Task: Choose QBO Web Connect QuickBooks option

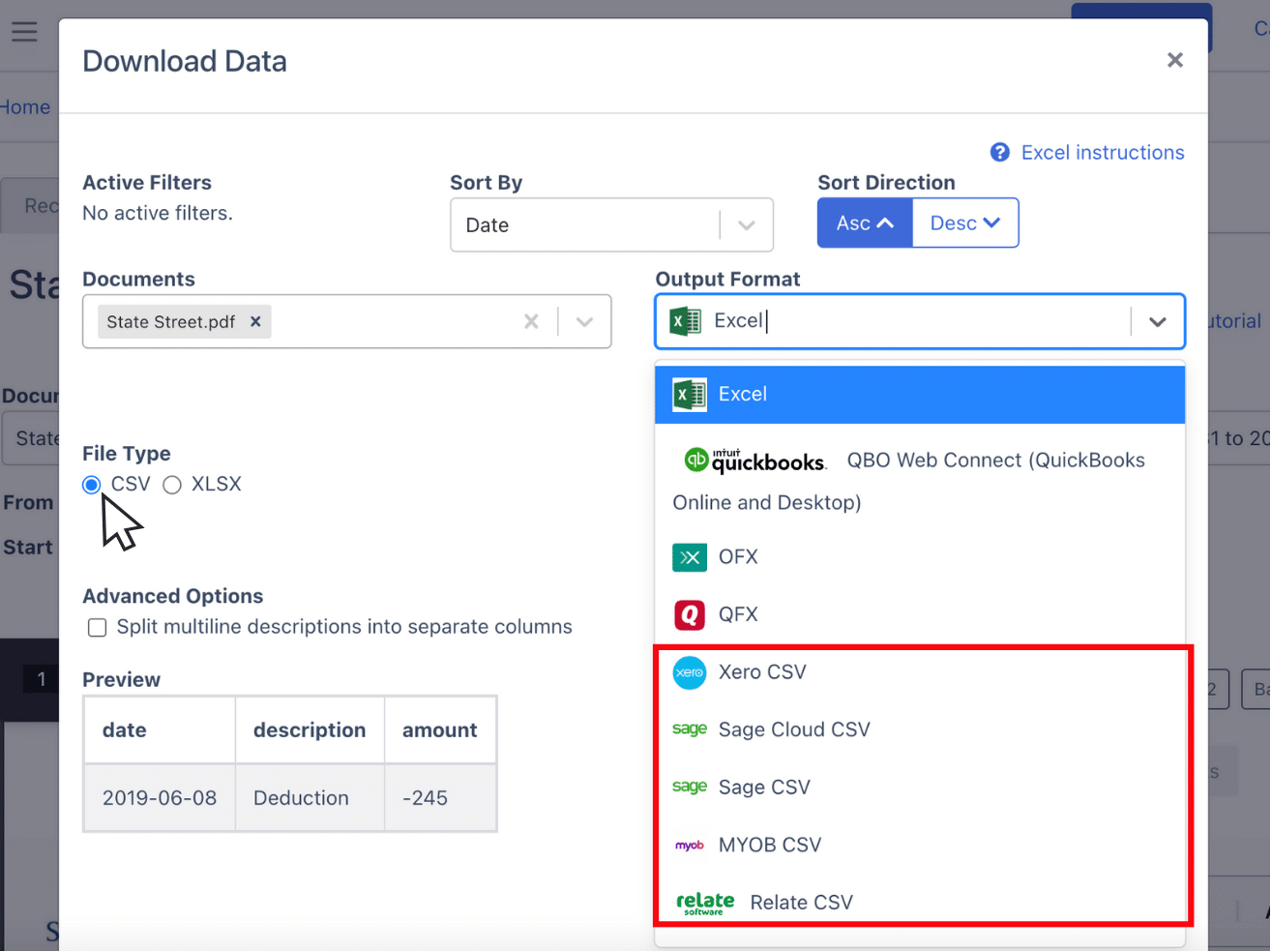Action: coord(920,481)
